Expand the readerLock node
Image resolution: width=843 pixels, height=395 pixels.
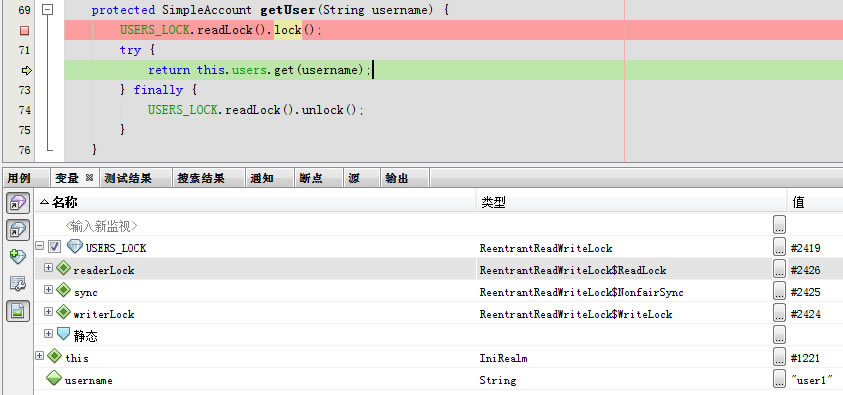click(x=48, y=267)
